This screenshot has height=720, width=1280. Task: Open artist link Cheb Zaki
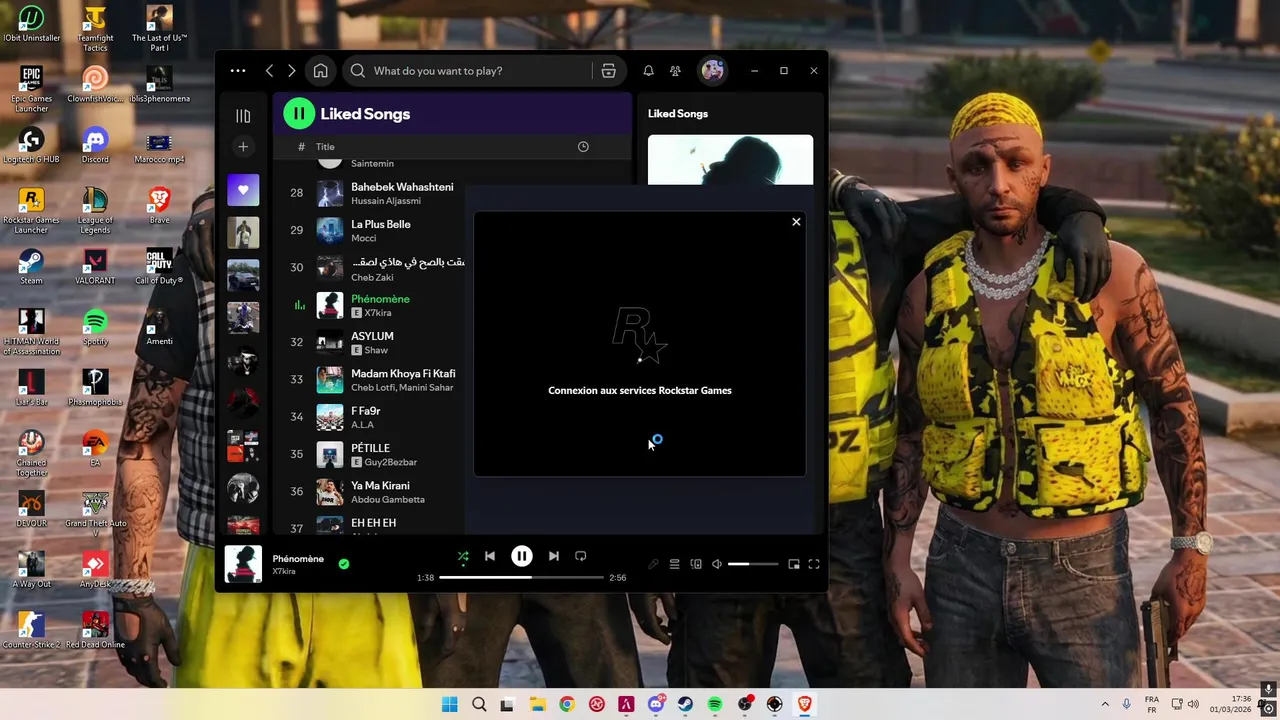372,277
